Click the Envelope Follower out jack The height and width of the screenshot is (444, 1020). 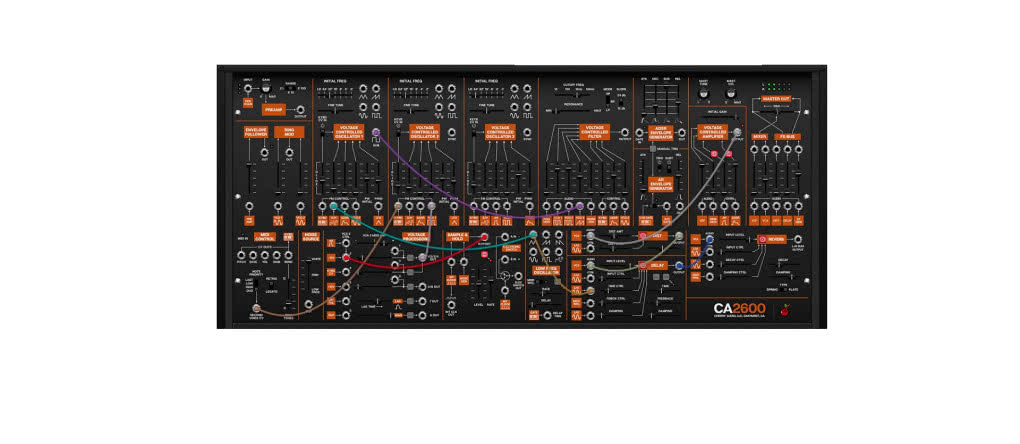point(264,152)
